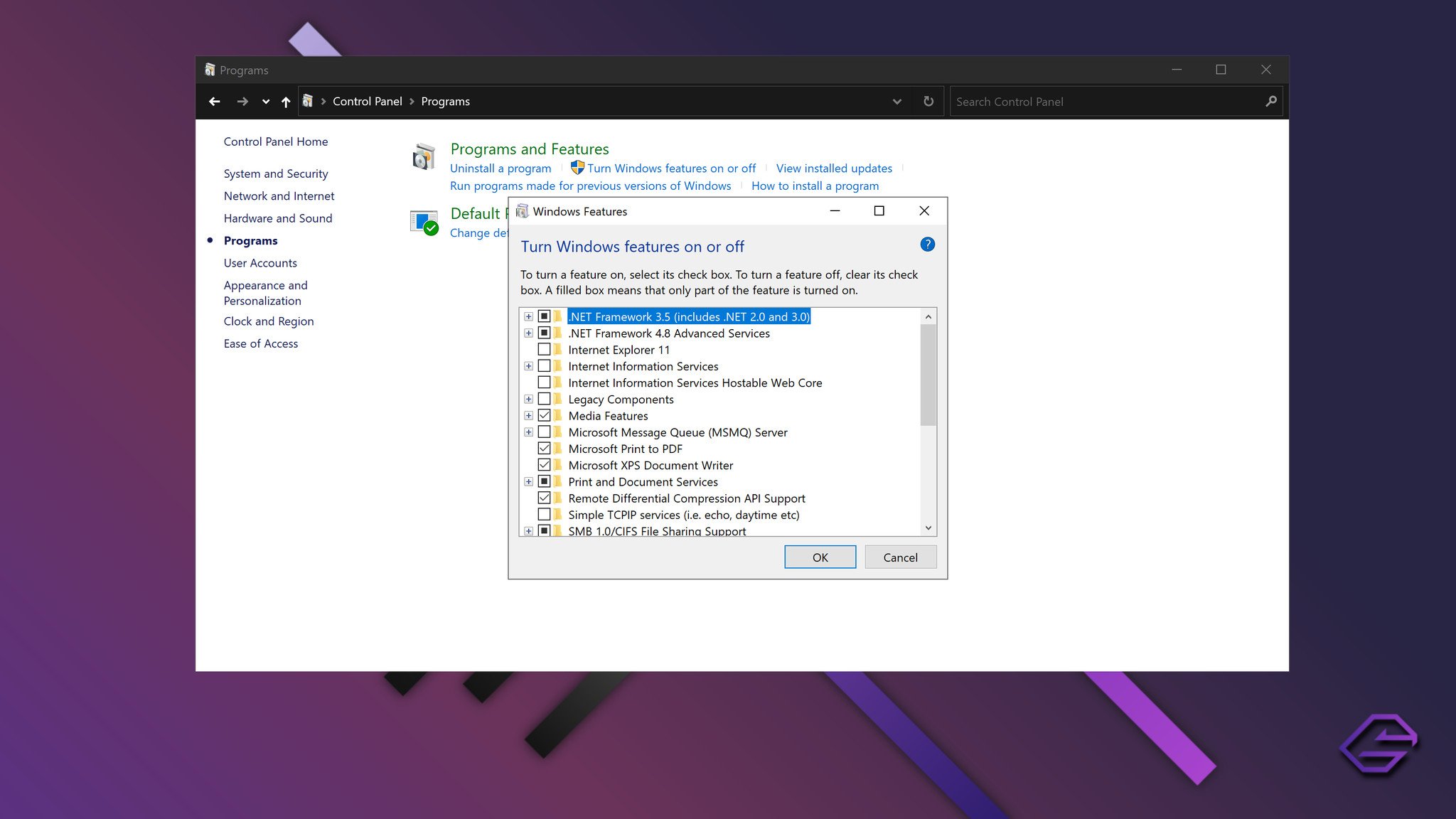The height and width of the screenshot is (819, 1456).
Task: Click the Default Programs icon
Action: coord(424,223)
